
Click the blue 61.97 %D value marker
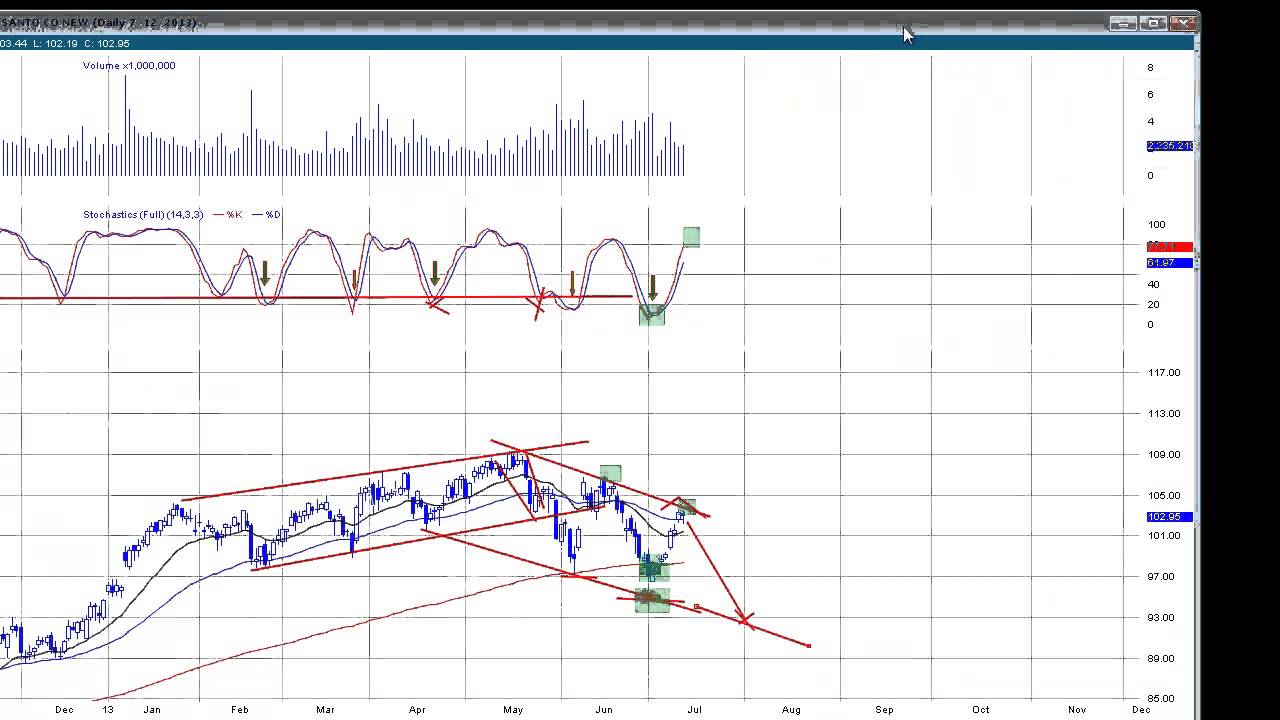click(1169, 263)
